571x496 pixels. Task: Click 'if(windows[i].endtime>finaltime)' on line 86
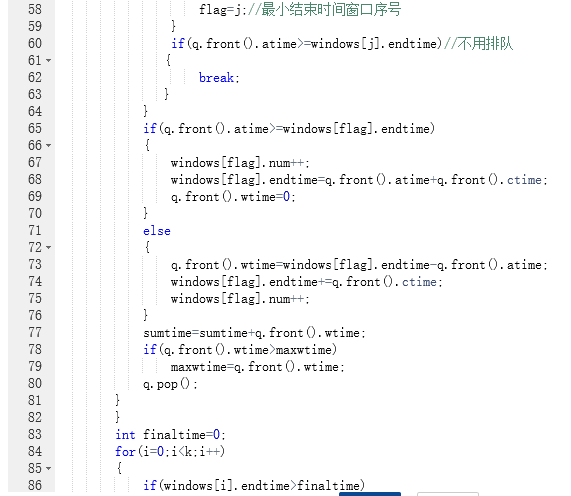(254, 486)
